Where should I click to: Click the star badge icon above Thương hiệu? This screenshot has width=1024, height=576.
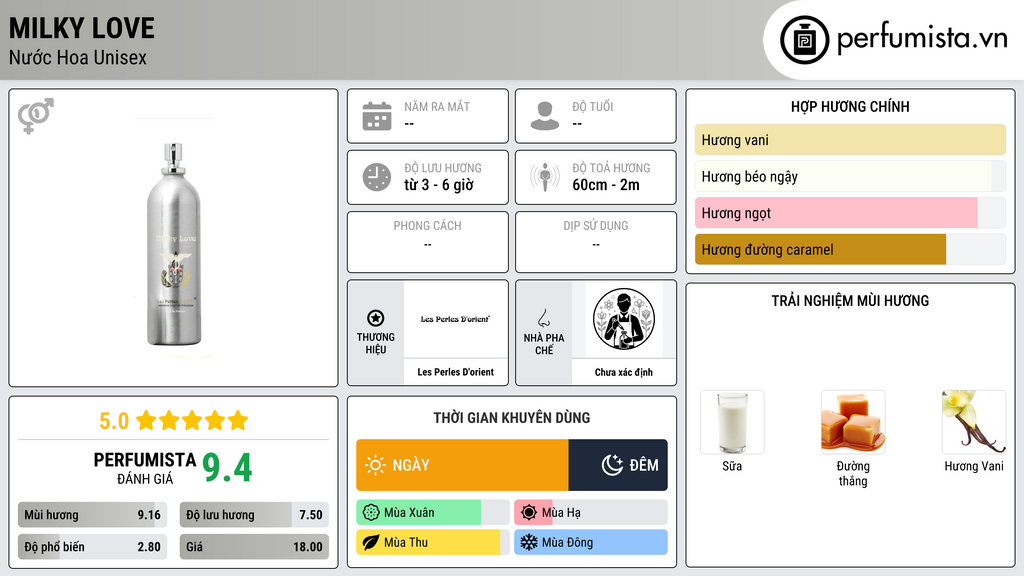coord(376,318)
